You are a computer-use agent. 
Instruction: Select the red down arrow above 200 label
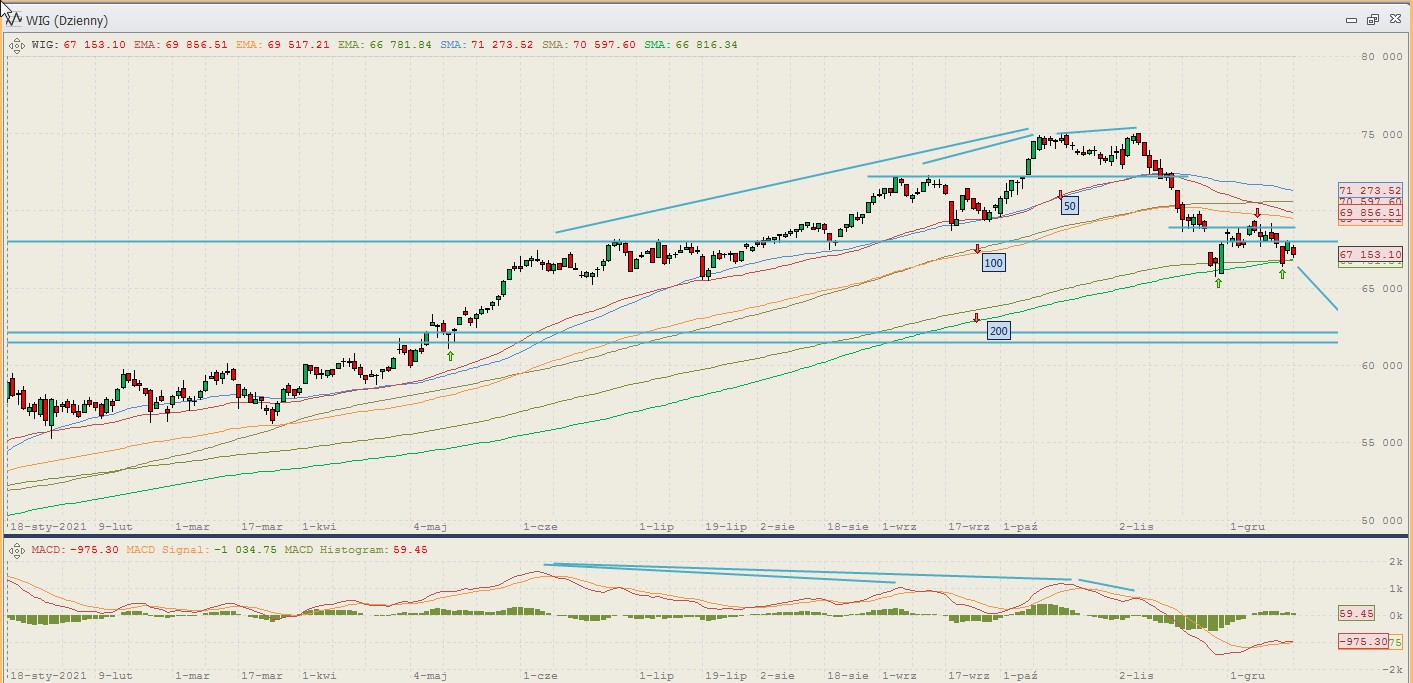[x=977, y=318]
